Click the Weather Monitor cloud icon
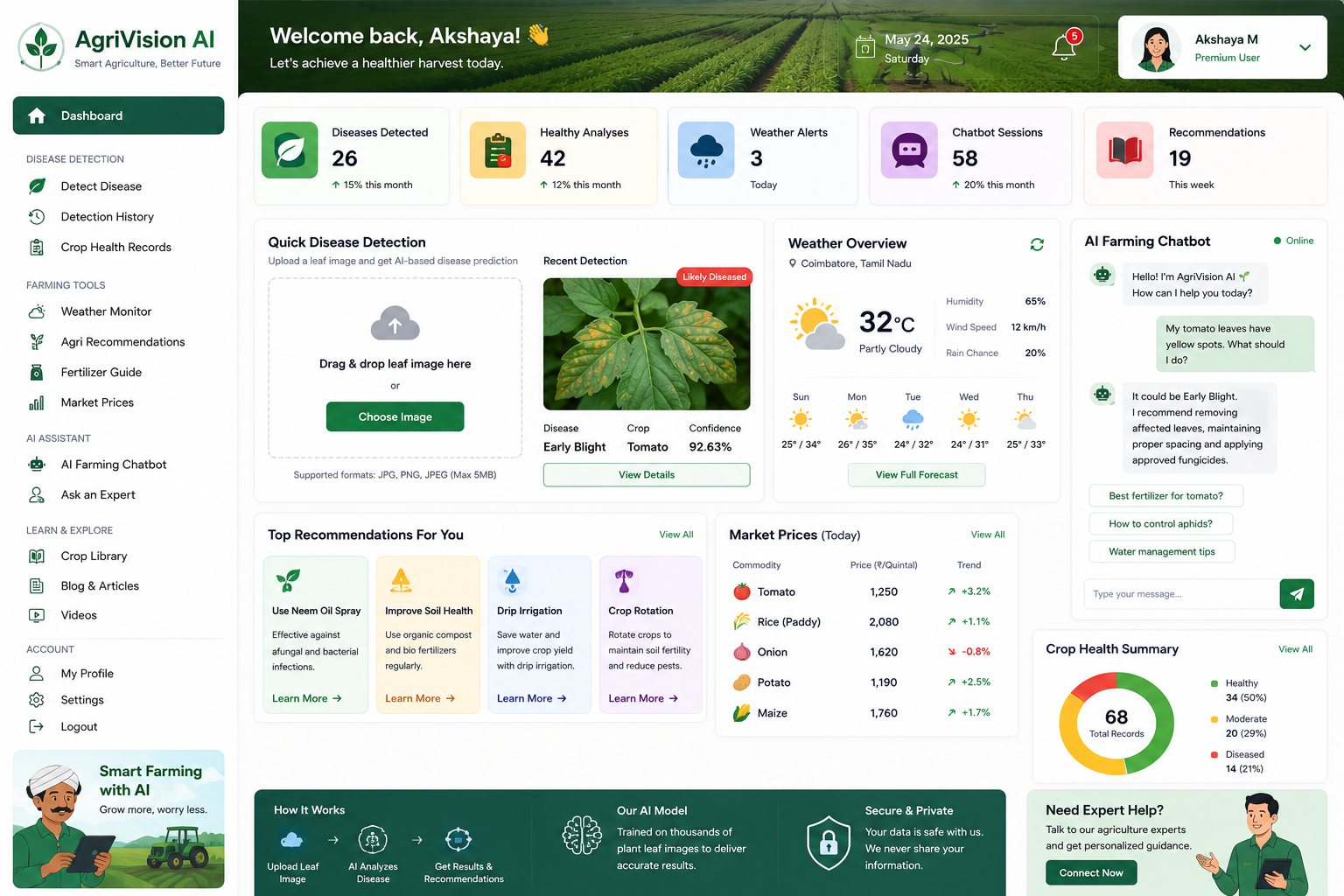This screenshot has height=896, width=1344. coord(37,311)
